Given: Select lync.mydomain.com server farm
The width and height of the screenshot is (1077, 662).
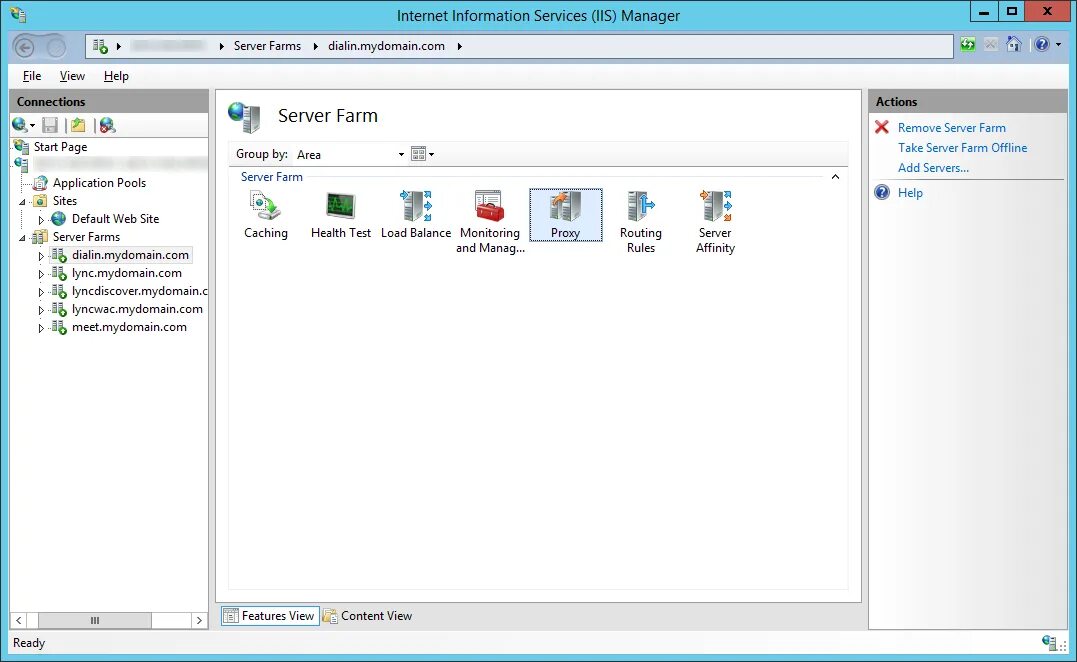Looking at the screenshot, I should 126,273.
